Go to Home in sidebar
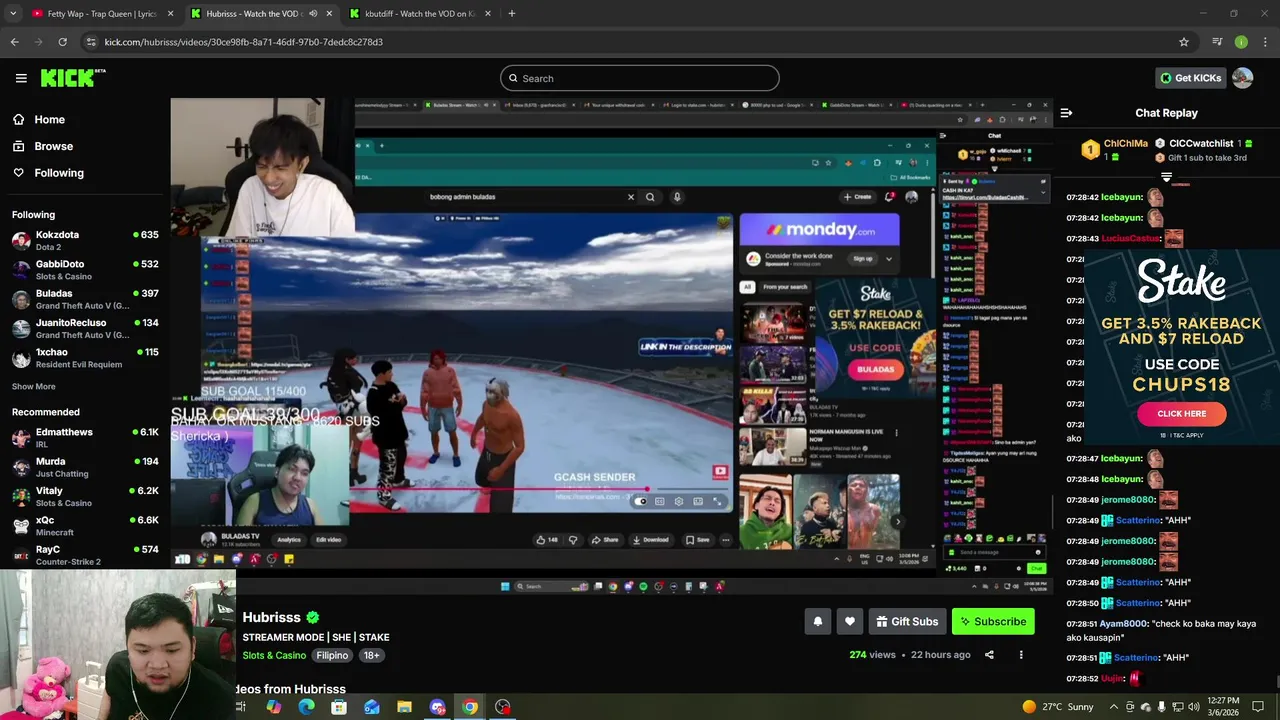 click(49, 119)
